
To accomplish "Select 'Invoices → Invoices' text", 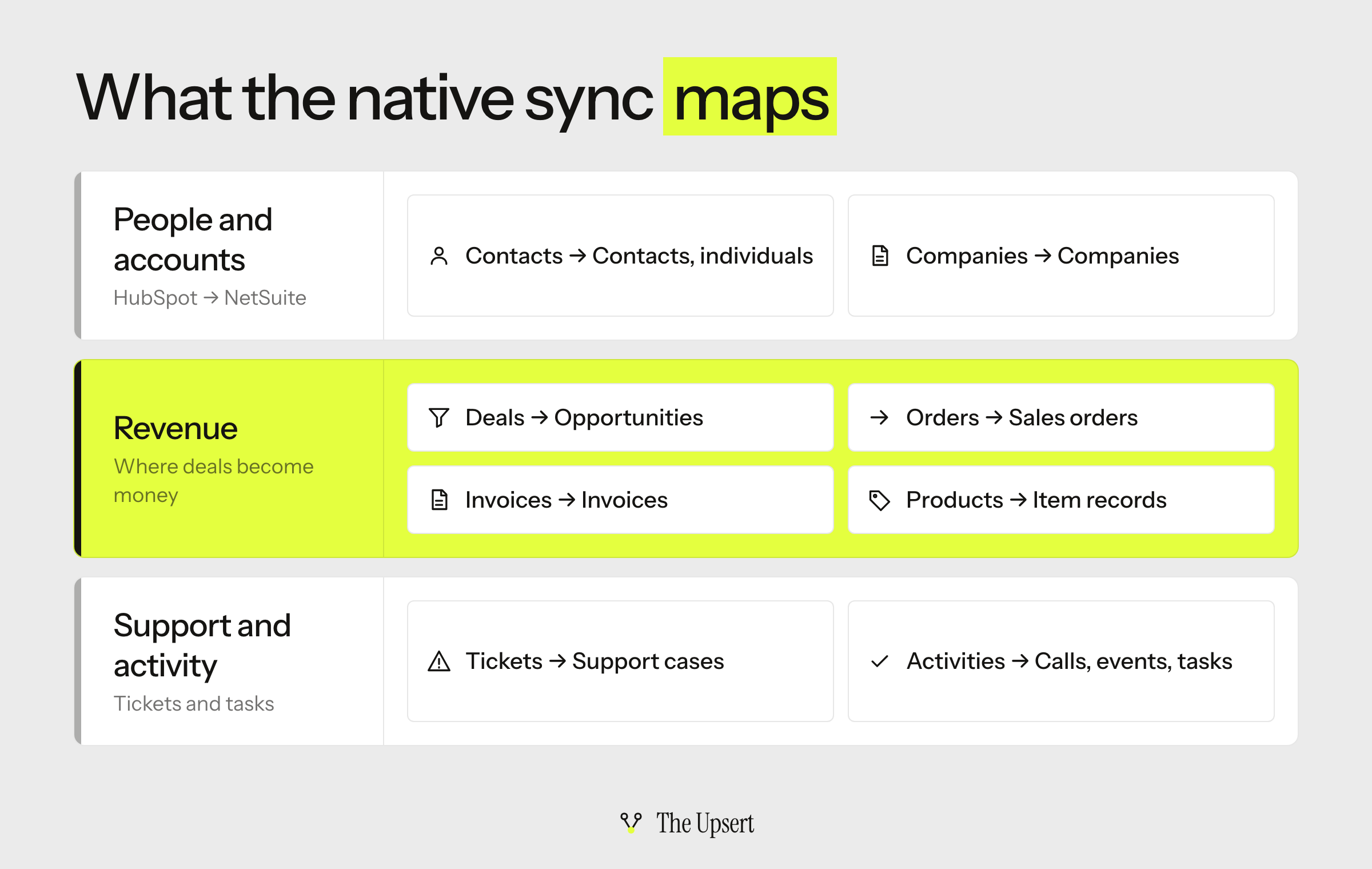I will pos(567,500).
